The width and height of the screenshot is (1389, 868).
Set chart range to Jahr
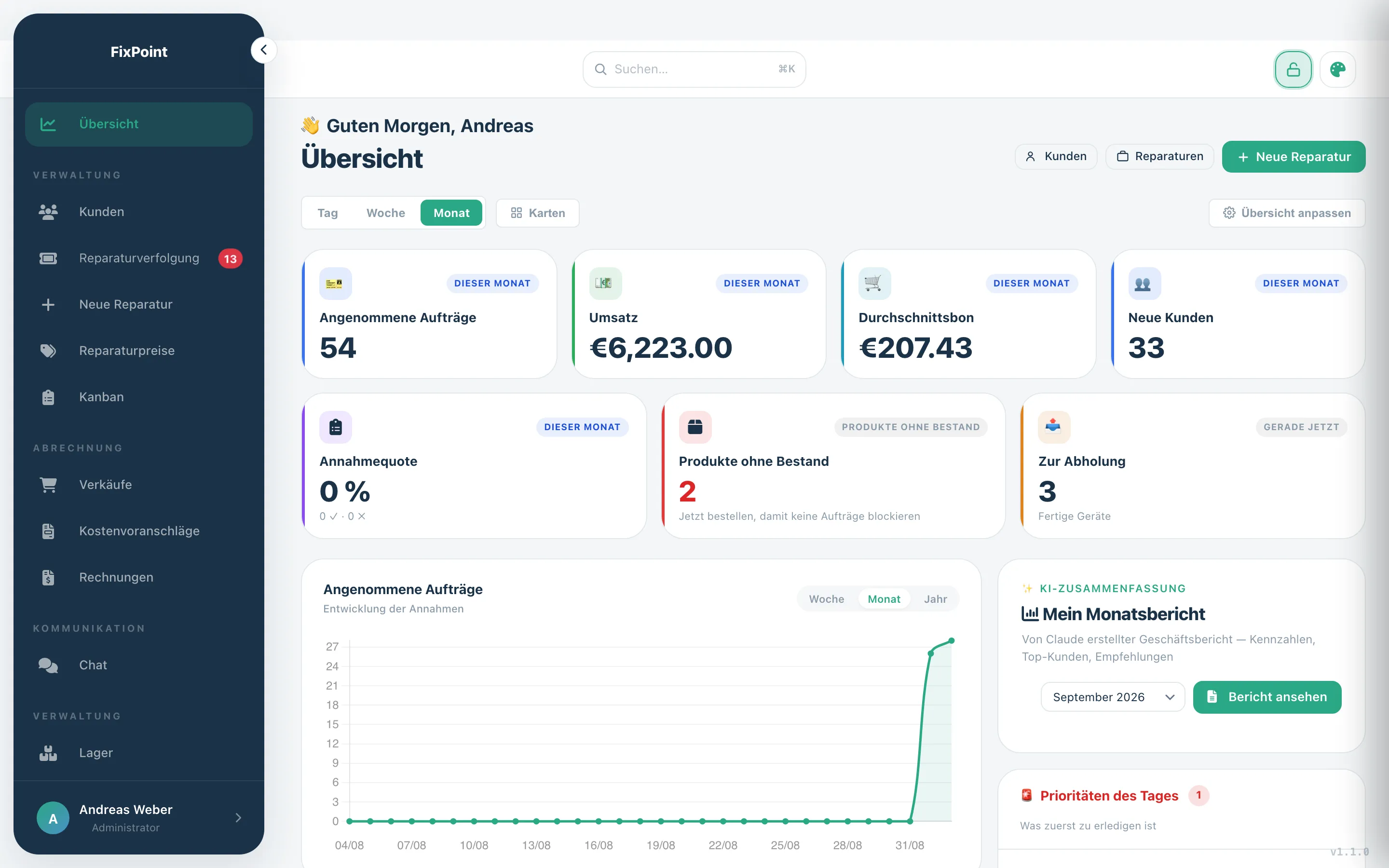tap(936, 599)
